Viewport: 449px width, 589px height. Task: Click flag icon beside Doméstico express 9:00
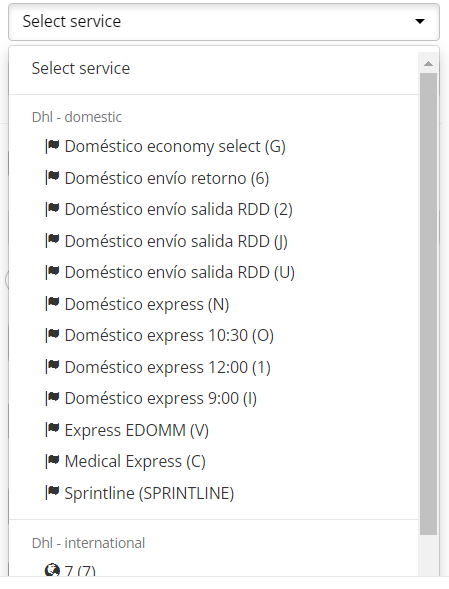coord(52,398)
